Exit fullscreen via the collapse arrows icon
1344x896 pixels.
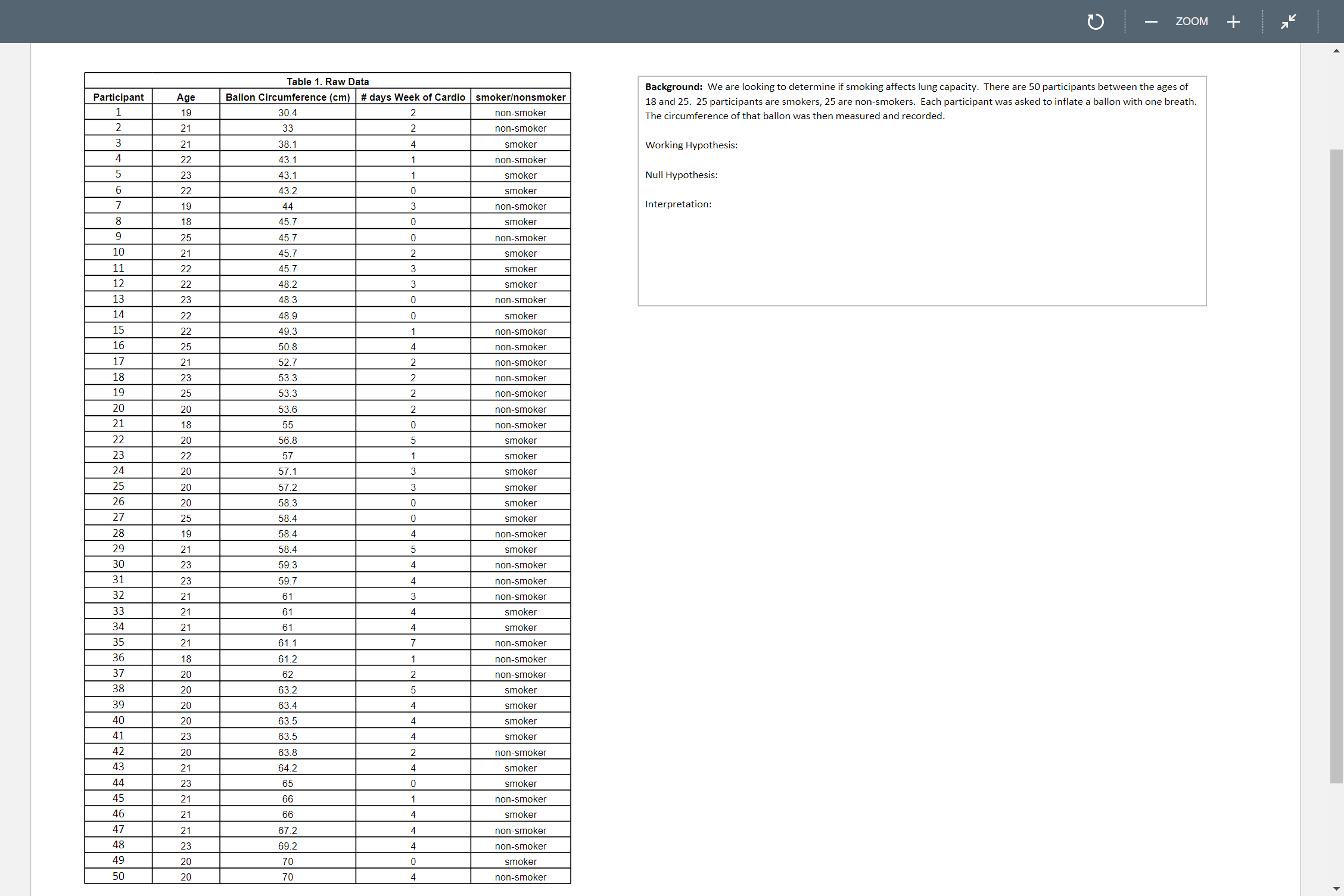[1288, 22]
